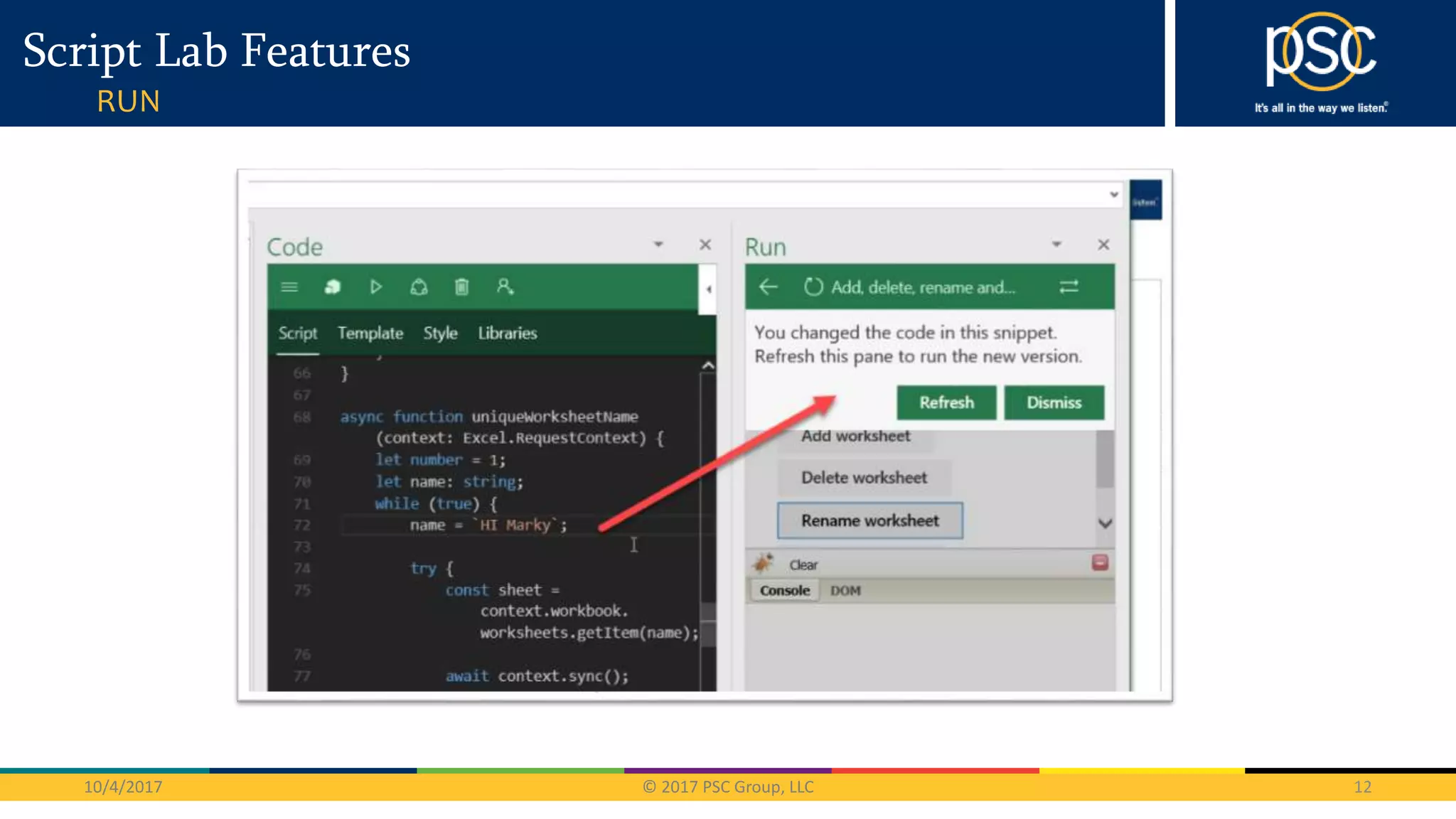Screen dimensions: 1456x819
Task: Open the Code pane options dropdown arrow
Action: 658,245
